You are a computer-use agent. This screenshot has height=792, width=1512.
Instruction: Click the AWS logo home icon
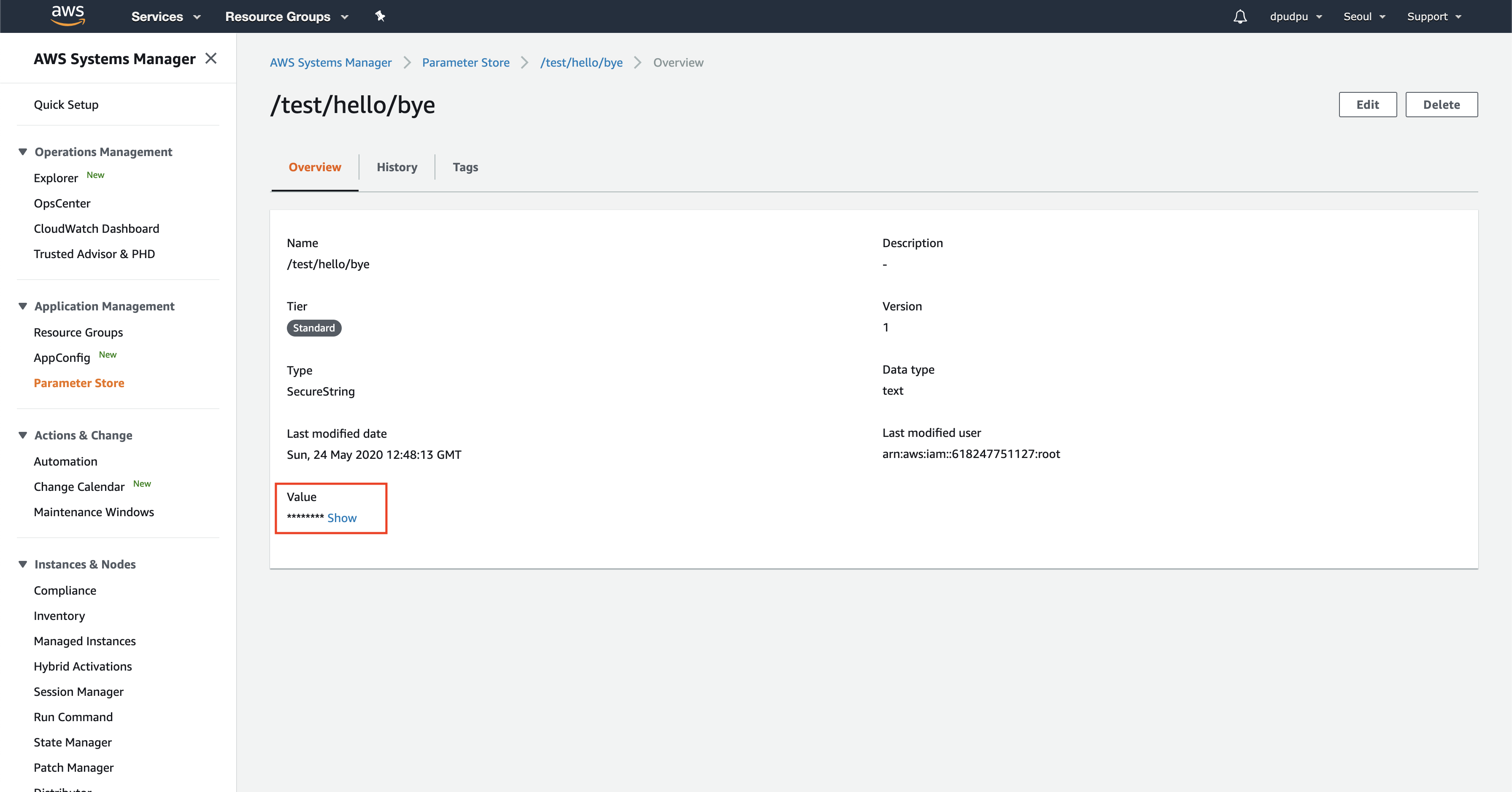pyautogui.click(x=67, y=16)
